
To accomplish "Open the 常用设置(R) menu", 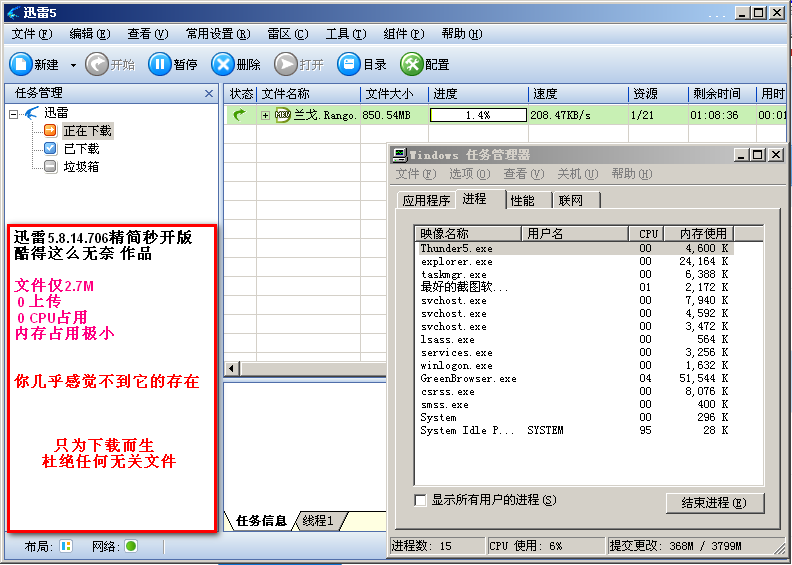I will [218, 34].
